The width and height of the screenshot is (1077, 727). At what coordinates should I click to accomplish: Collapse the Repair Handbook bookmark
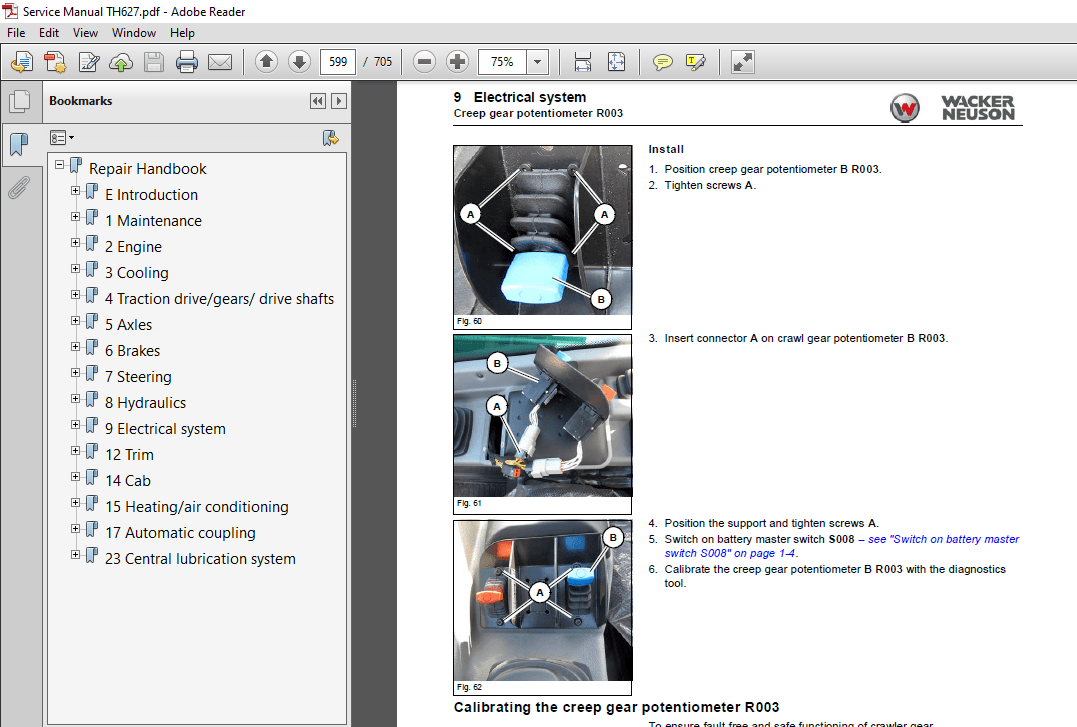click(60, 164)
